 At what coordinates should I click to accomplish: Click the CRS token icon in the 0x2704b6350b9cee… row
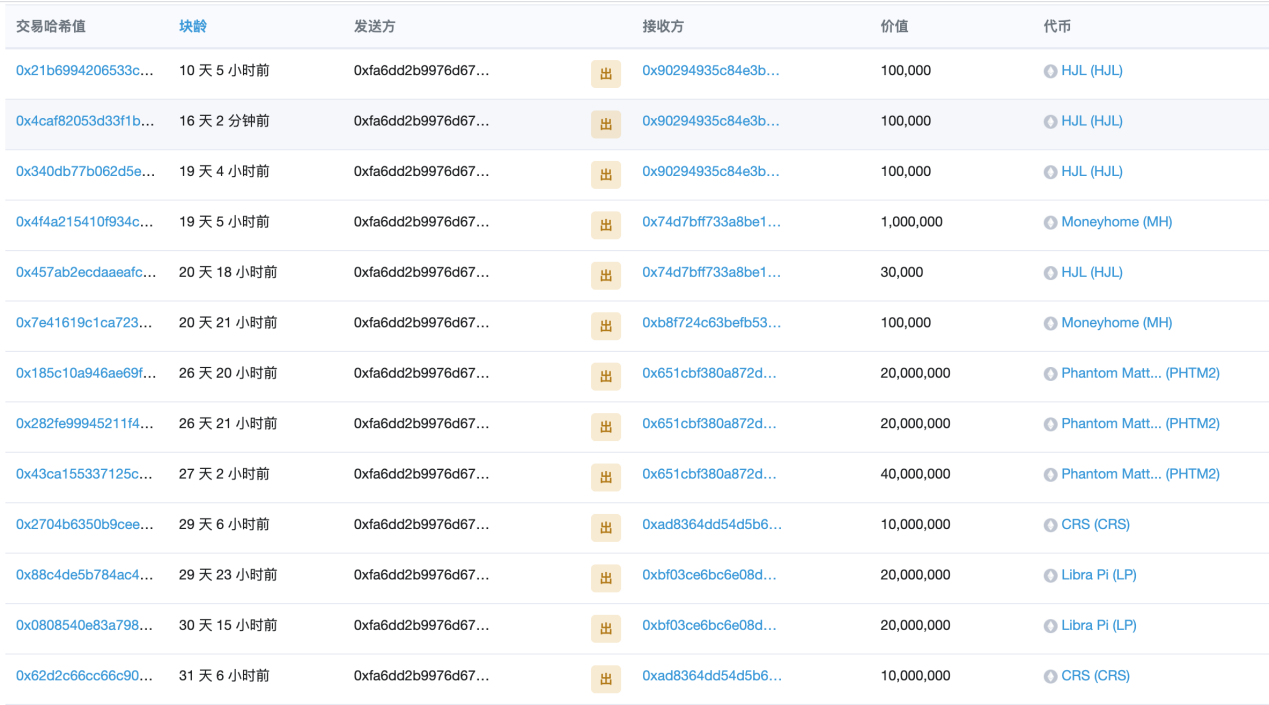1050,524
